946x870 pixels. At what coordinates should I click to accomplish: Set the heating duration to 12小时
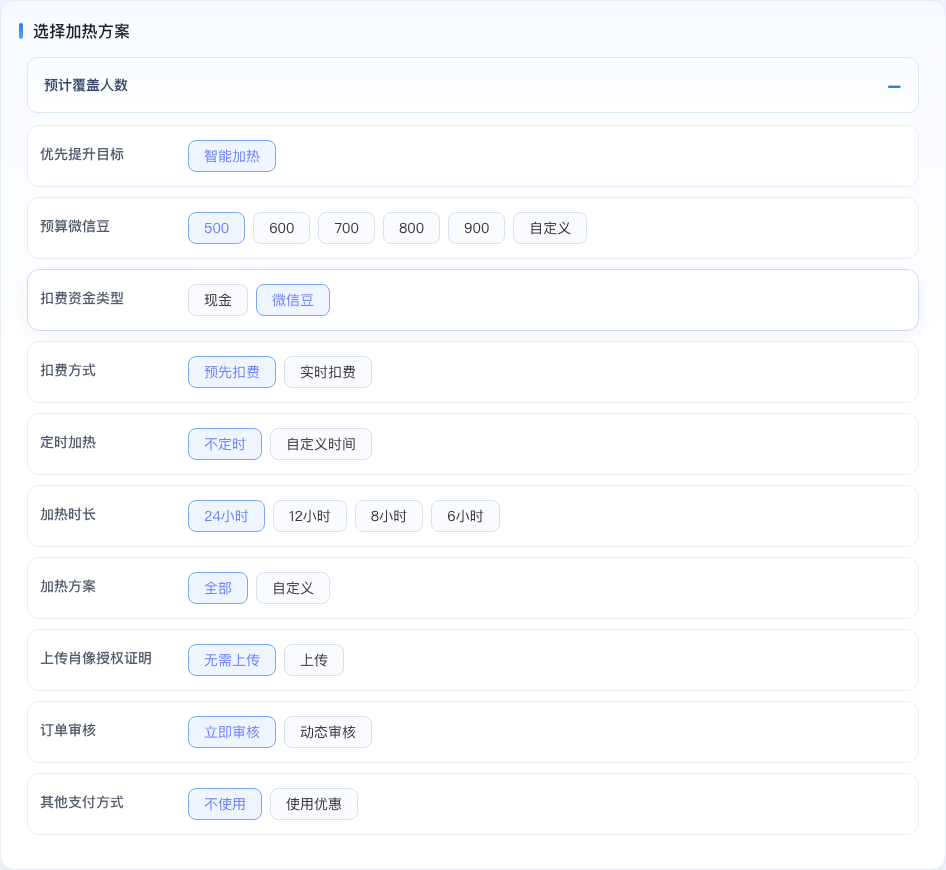click(x=310, y=516)
